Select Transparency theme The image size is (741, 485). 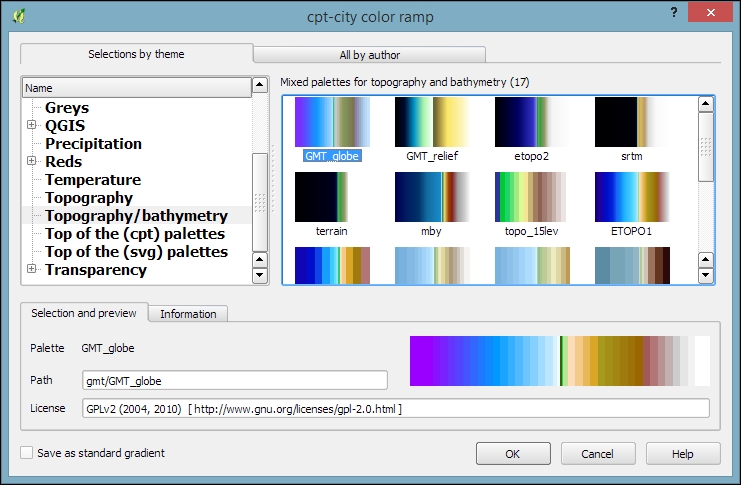coord(95,269)
